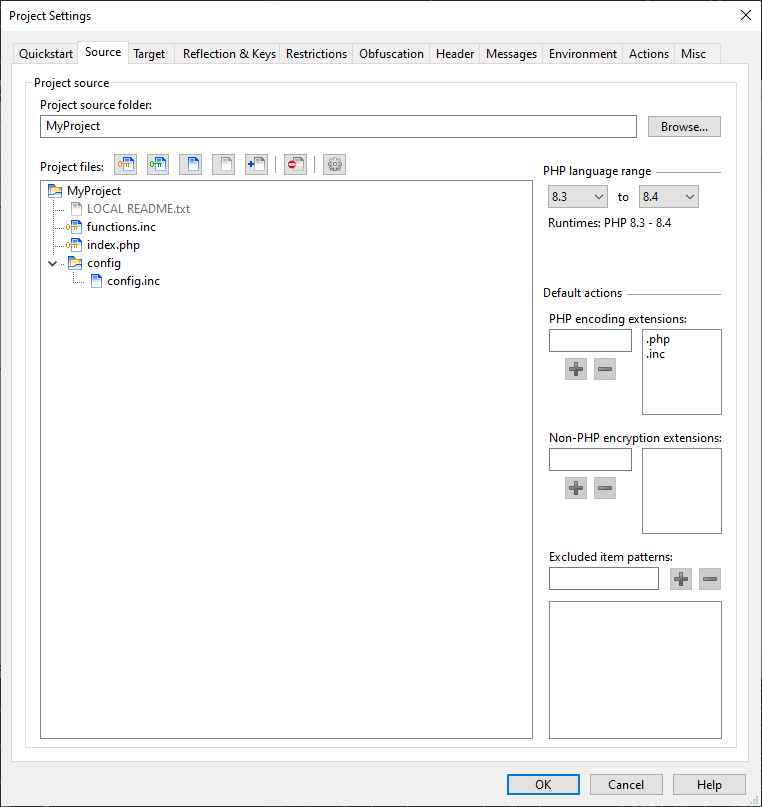Click the gear icon in Project files toolbar
Image resolution: width=762 pixels, height=807 pixels.
(x=334, y=165)
